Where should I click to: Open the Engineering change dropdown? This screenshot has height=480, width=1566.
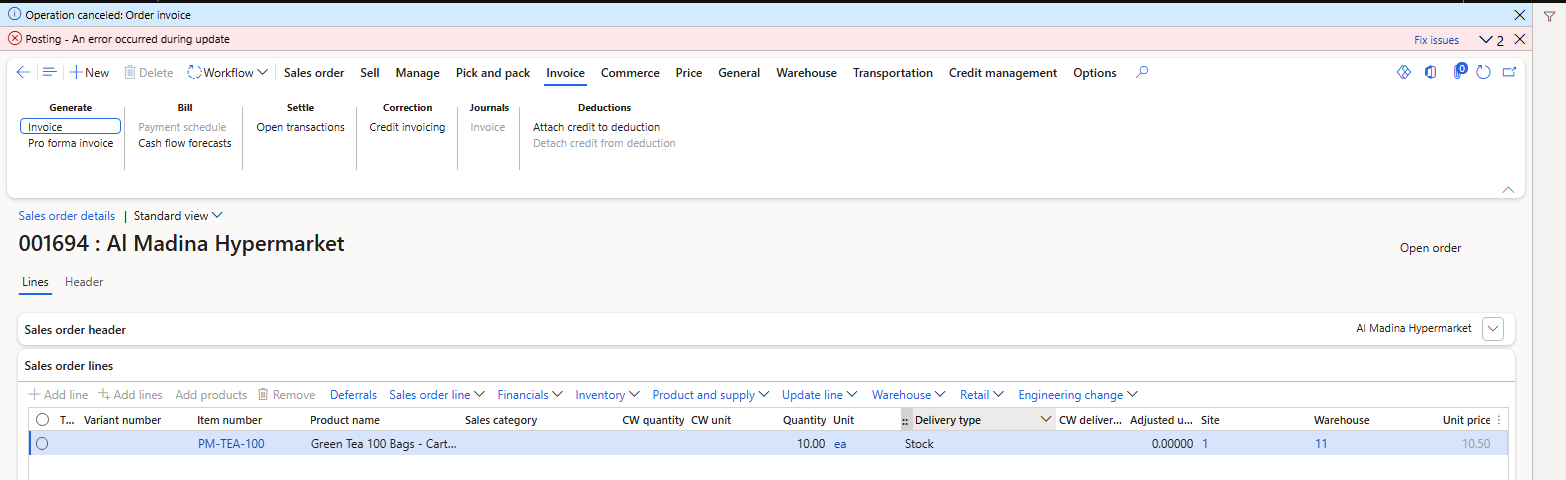click(x=1078, y=395)
